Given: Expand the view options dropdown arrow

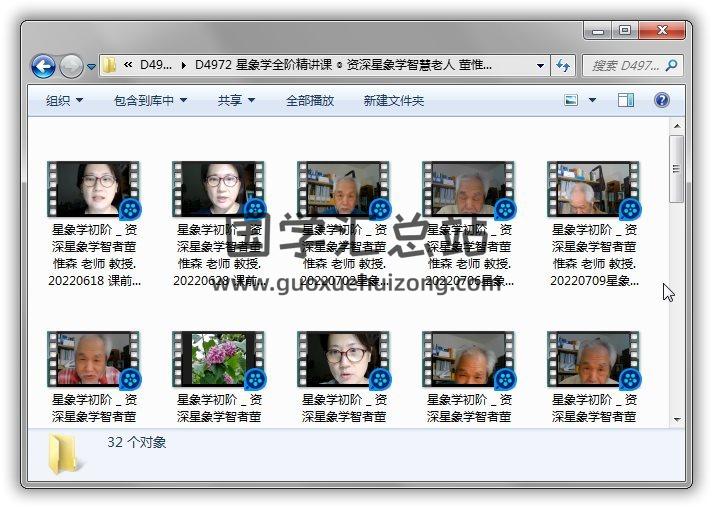Looking at the screenshot, I should point(592,100).
